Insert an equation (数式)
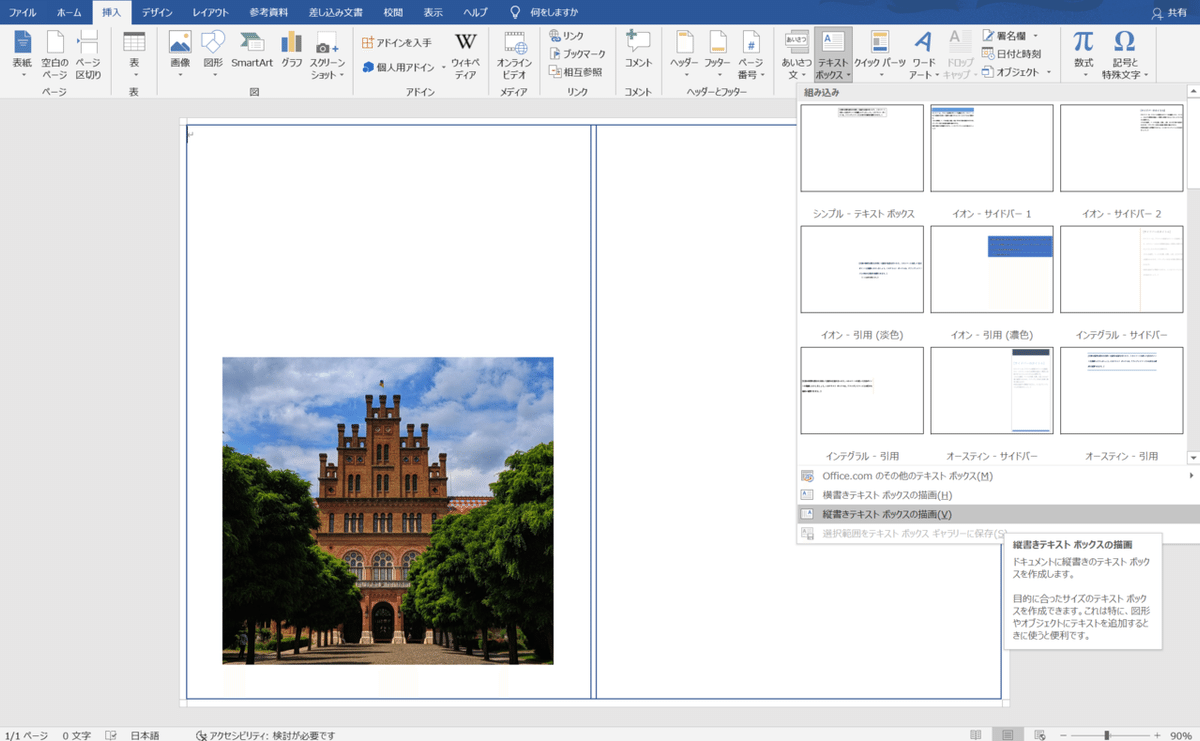1200x741 pixels. pos(1083,55)
